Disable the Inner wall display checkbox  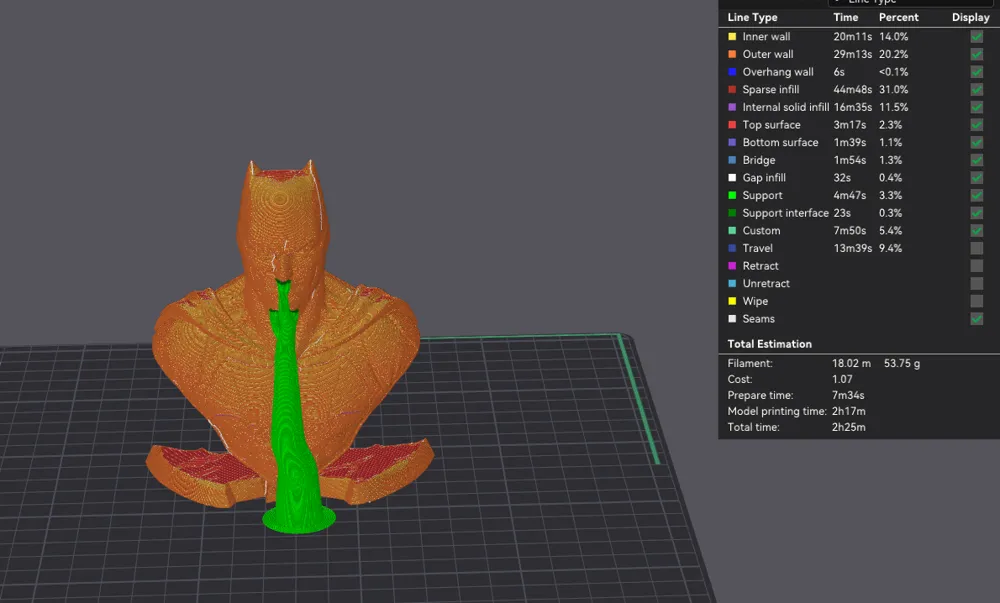click(976, 37)
